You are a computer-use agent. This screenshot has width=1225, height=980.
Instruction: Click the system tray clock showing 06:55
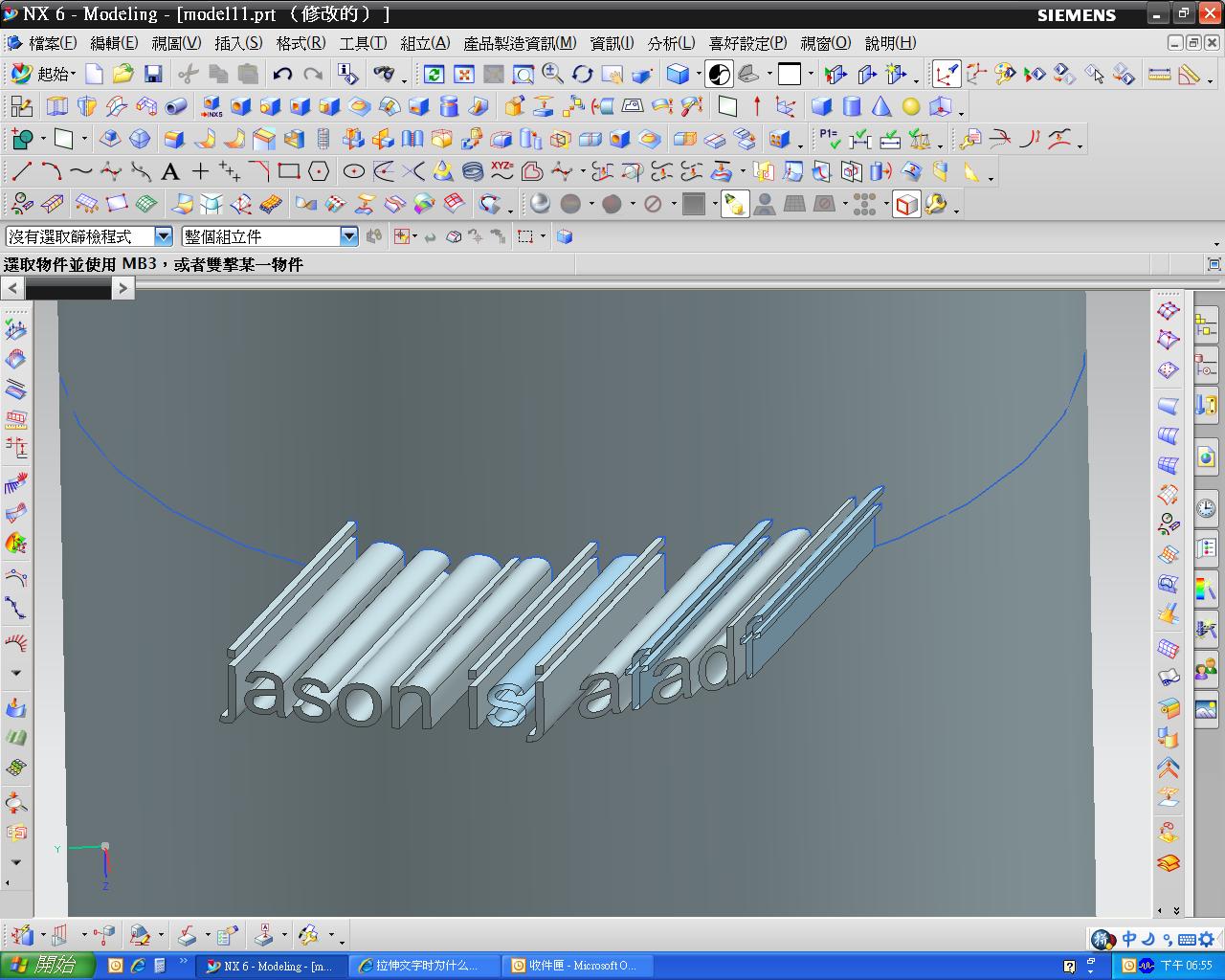[1187, 966]
